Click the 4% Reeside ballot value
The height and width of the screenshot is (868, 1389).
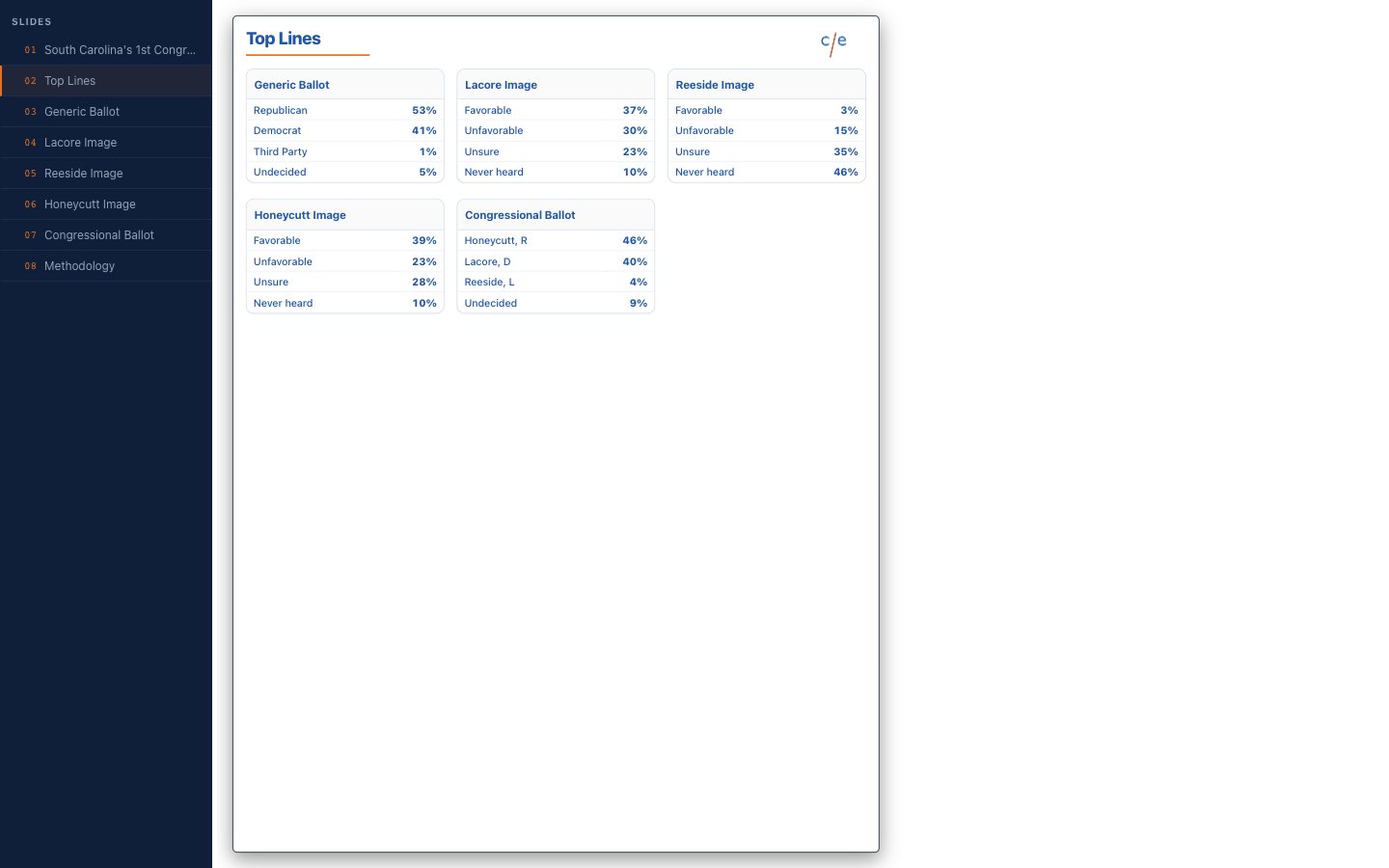[x=639, y=282]
